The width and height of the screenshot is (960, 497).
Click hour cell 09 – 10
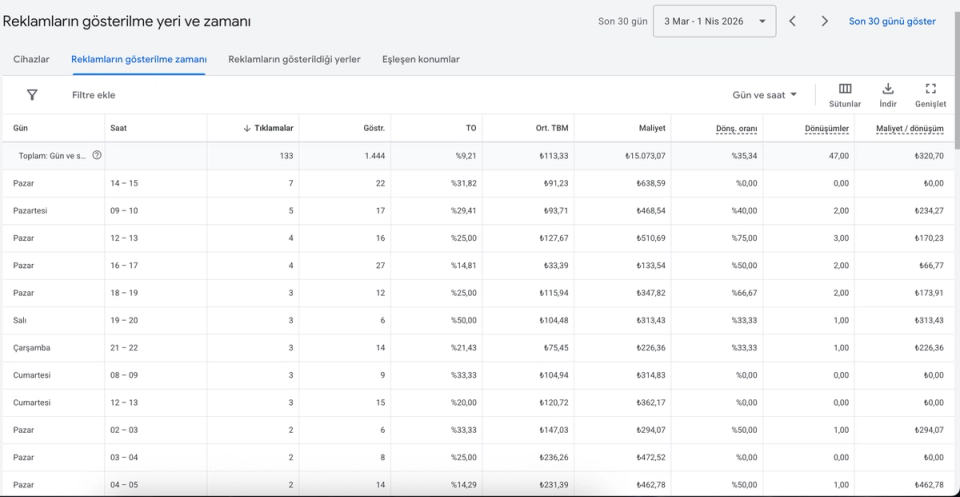(x=124, y=211)
